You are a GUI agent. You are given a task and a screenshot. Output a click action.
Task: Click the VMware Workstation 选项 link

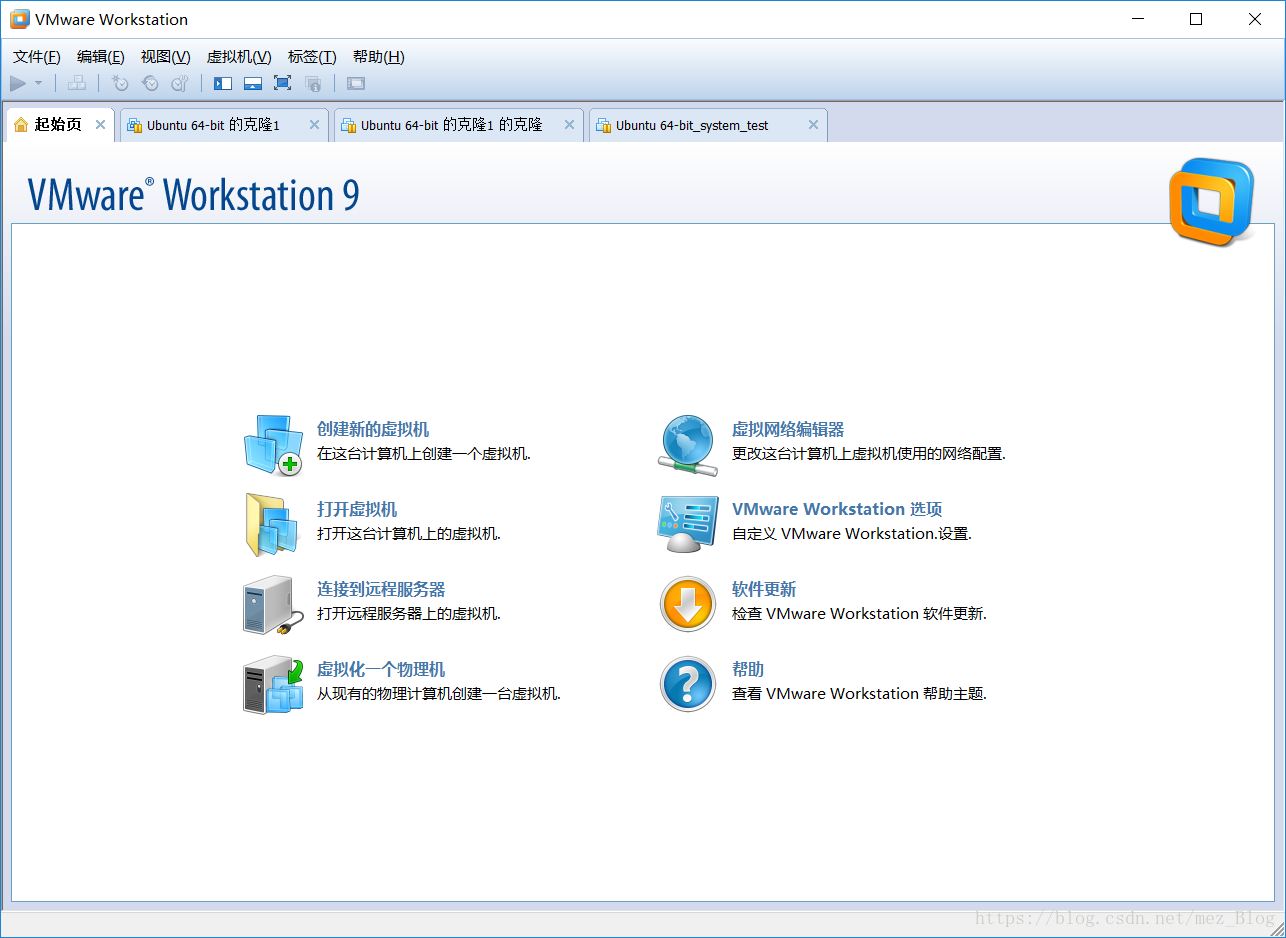[x=837, y=509]
